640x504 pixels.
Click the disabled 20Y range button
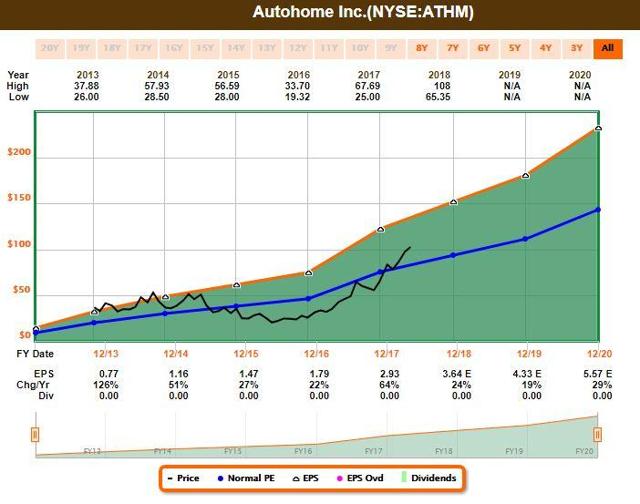pos(49,49)
